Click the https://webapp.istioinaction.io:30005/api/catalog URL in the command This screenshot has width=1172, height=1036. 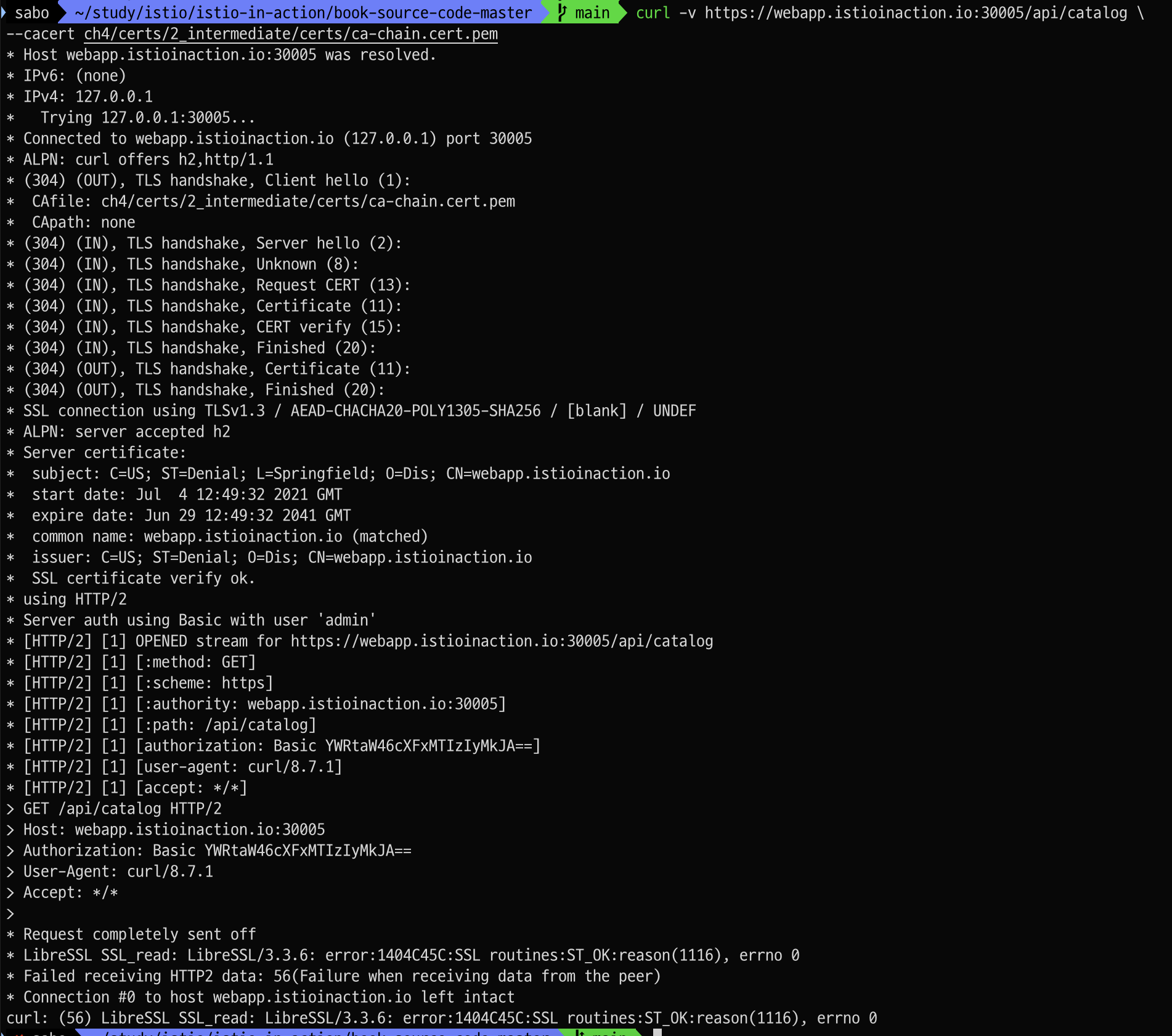916,12
